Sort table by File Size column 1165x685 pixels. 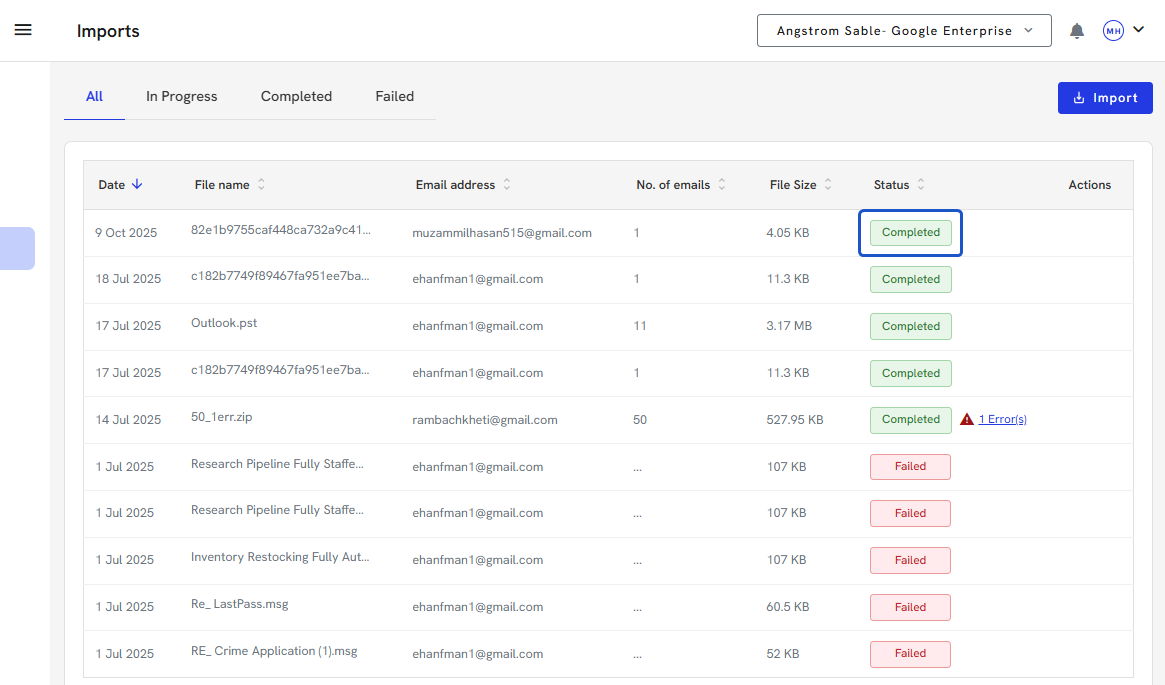coord(828,185)
